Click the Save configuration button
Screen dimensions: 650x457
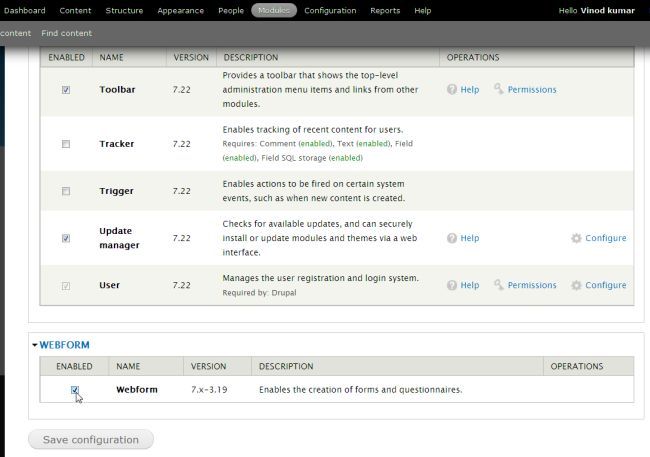91,440
